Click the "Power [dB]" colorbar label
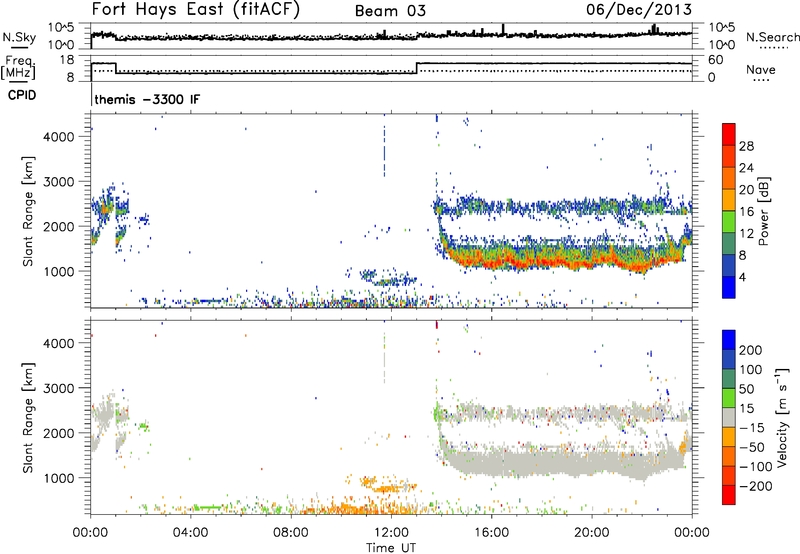Viewport: 800px width, 554px height. pyautogui.click(x=763, y=211)
